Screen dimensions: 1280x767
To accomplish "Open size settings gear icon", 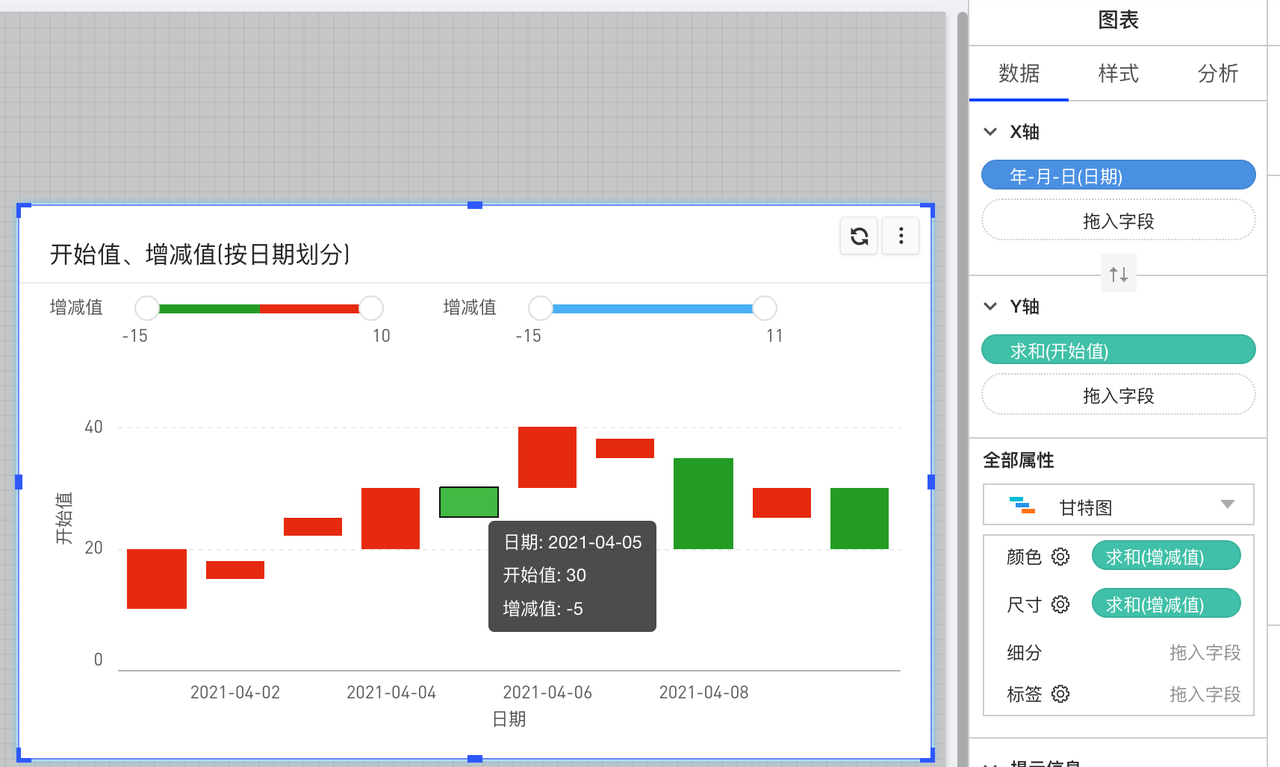I will (x=1061, y=605).
